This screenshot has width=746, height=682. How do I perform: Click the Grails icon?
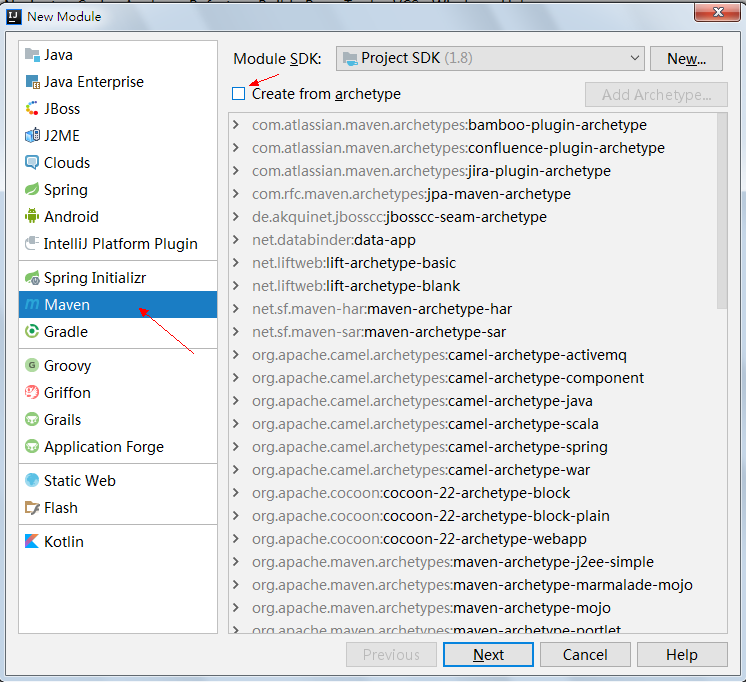click(x=32, y=420)
